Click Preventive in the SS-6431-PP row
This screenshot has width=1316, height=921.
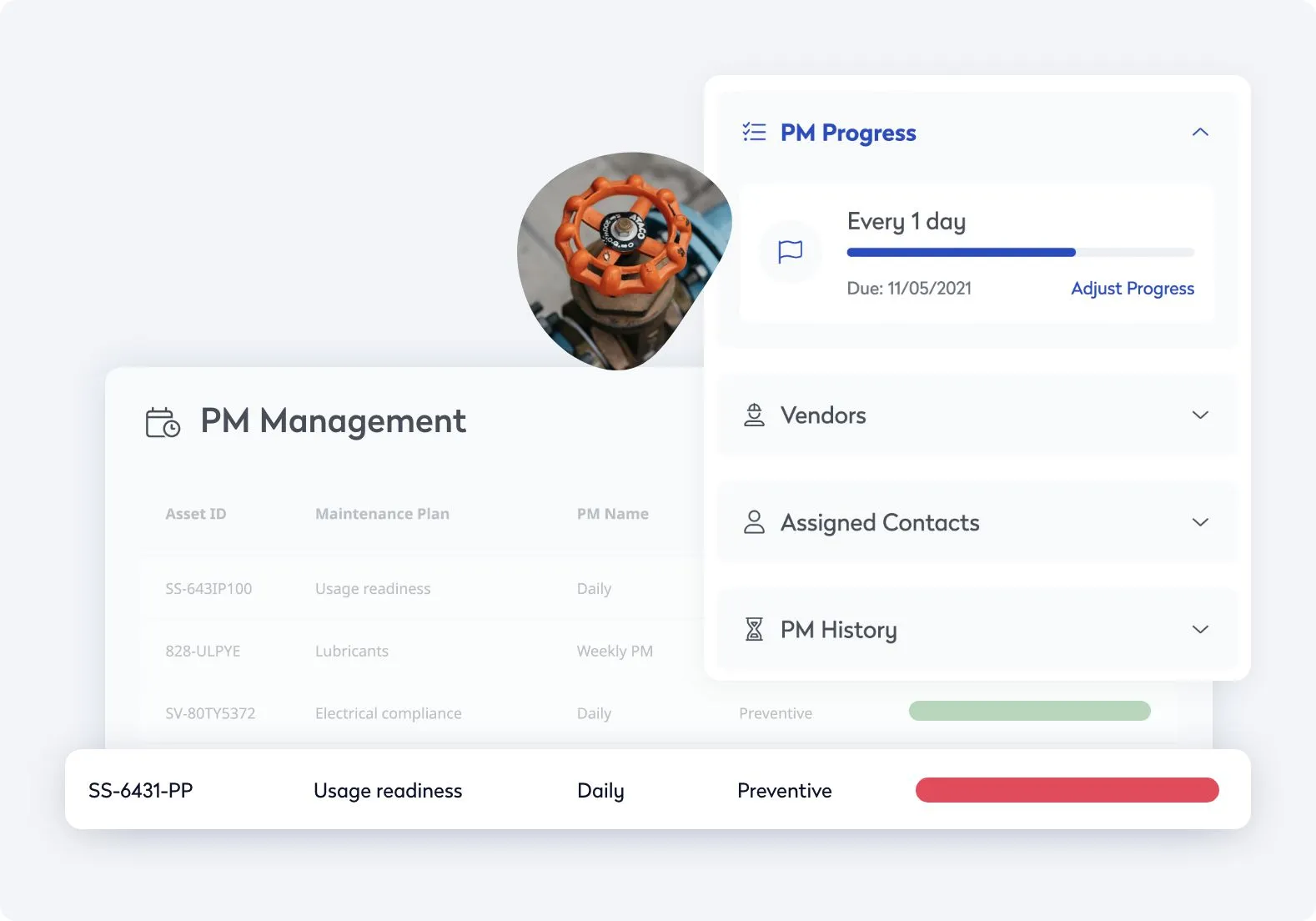click(x=785, y=791)
